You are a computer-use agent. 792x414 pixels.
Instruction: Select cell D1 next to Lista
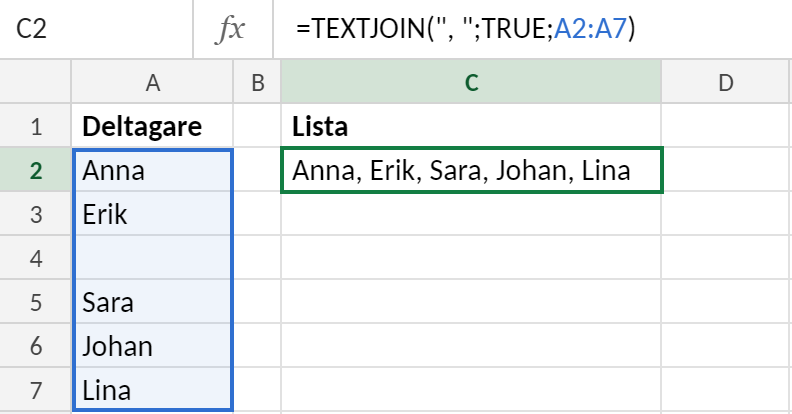[726, 126]
